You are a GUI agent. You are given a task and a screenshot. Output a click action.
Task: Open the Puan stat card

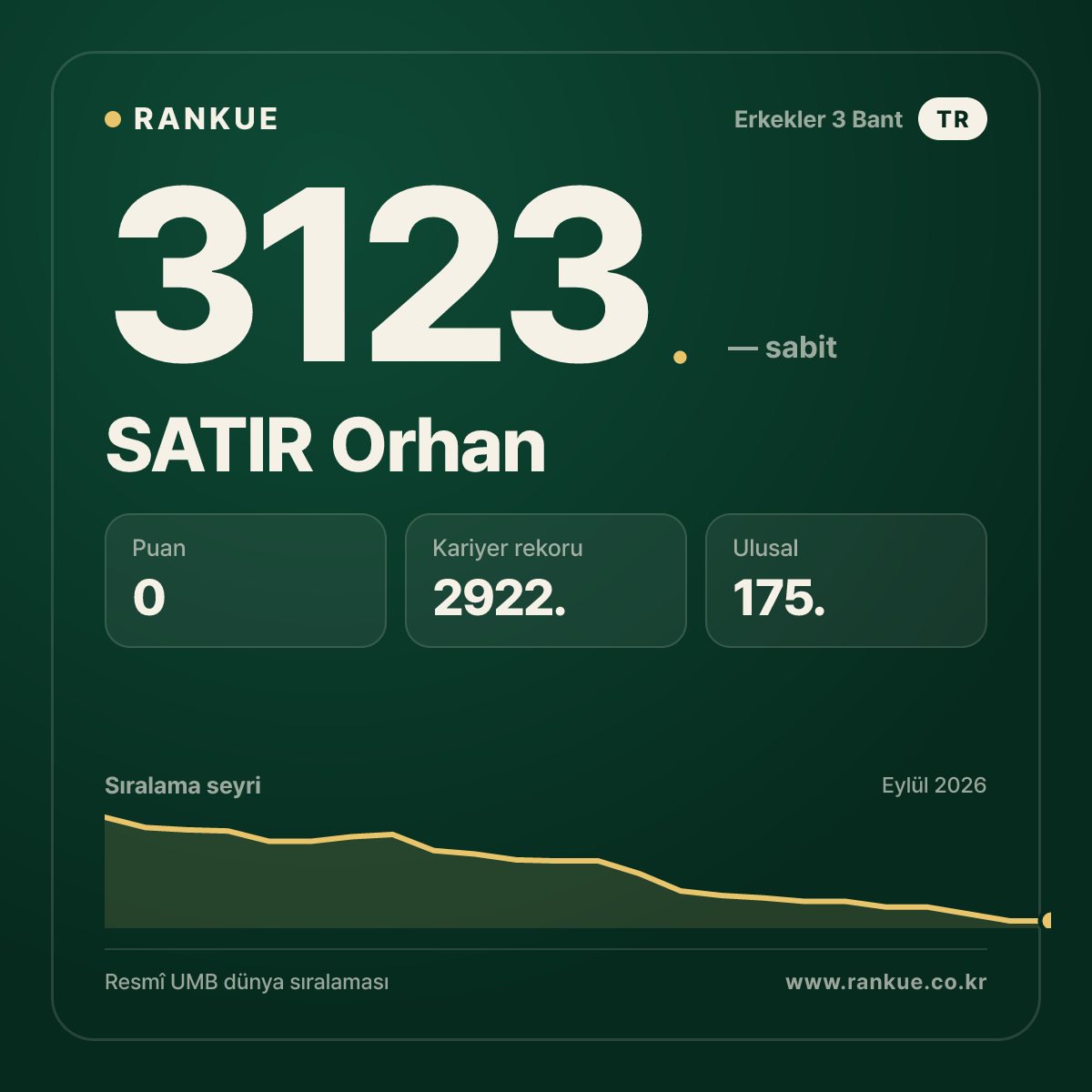pos(246,581)
